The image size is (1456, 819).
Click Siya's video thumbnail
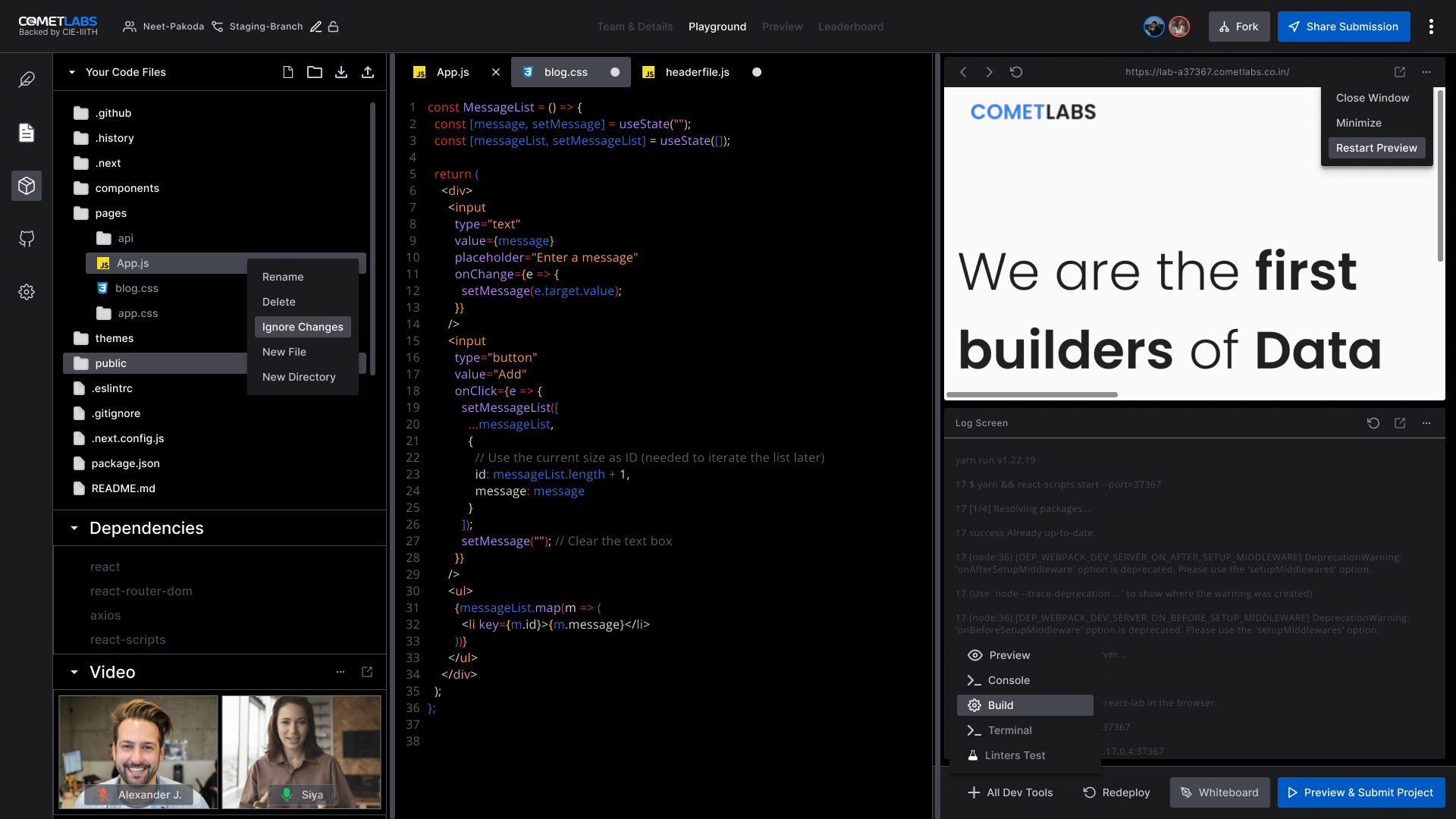pos(301,752)
